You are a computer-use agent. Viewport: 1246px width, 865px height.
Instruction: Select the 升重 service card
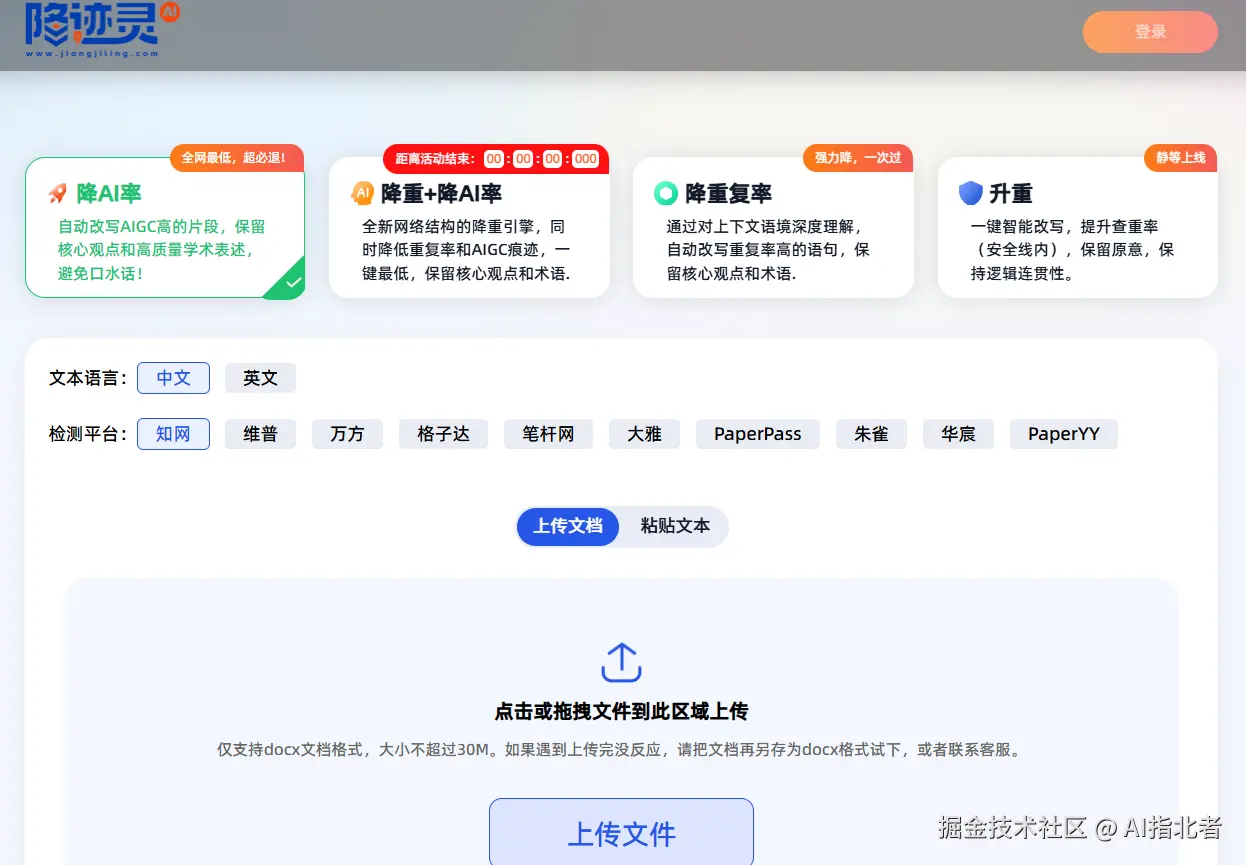1078,228
